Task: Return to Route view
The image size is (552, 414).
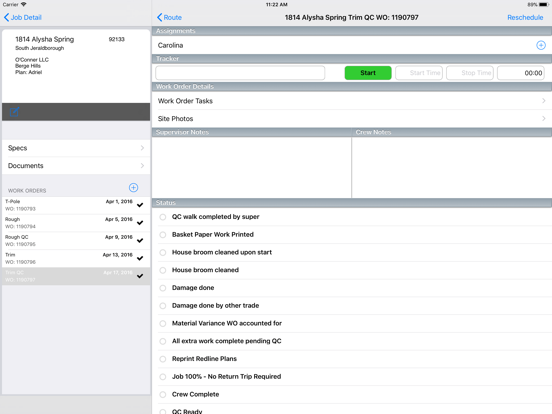Action: [169, 17]
